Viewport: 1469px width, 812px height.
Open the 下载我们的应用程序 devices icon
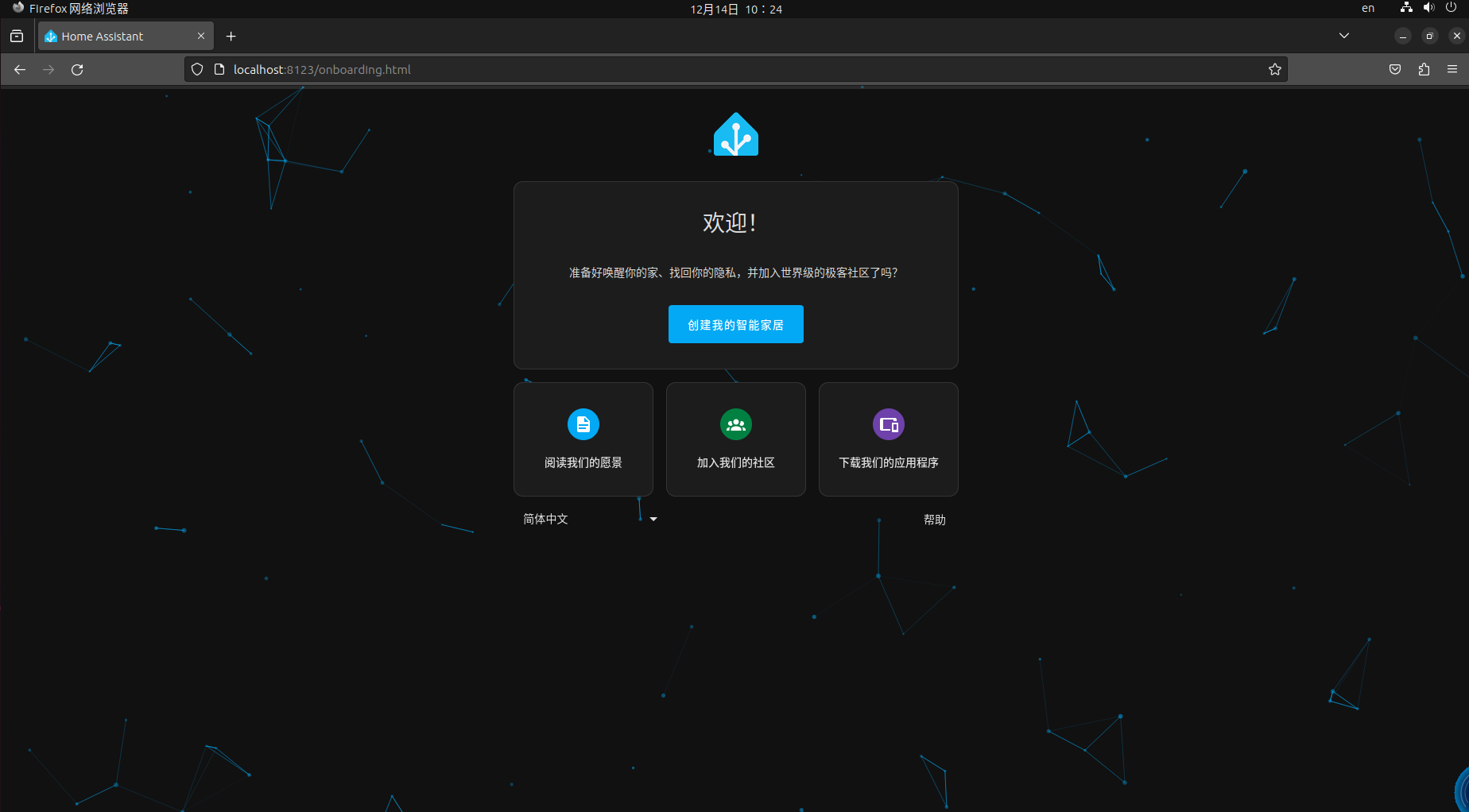tap(889, 424)
